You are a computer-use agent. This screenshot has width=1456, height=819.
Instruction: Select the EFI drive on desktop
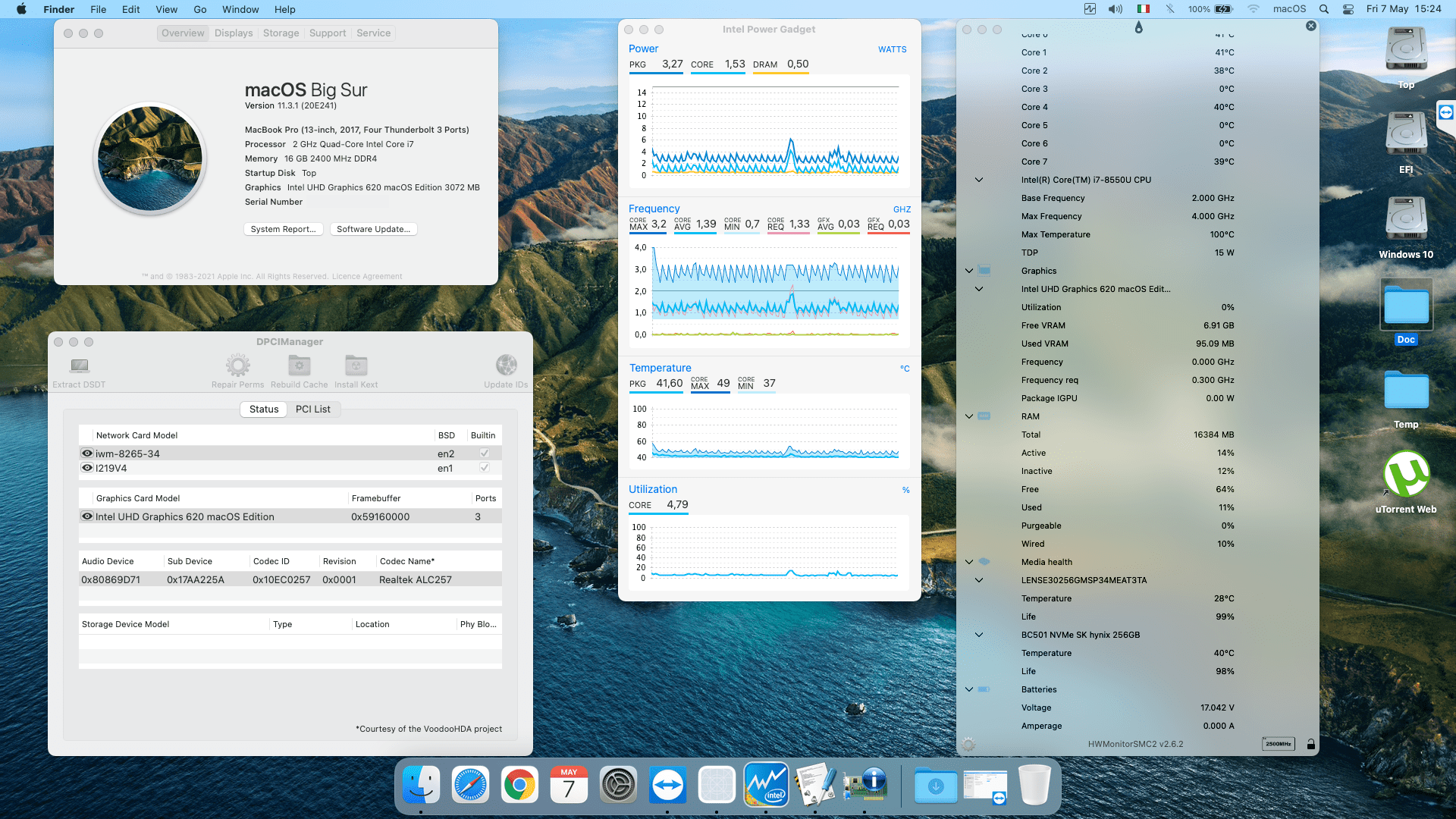click(x=1406, y=143)
